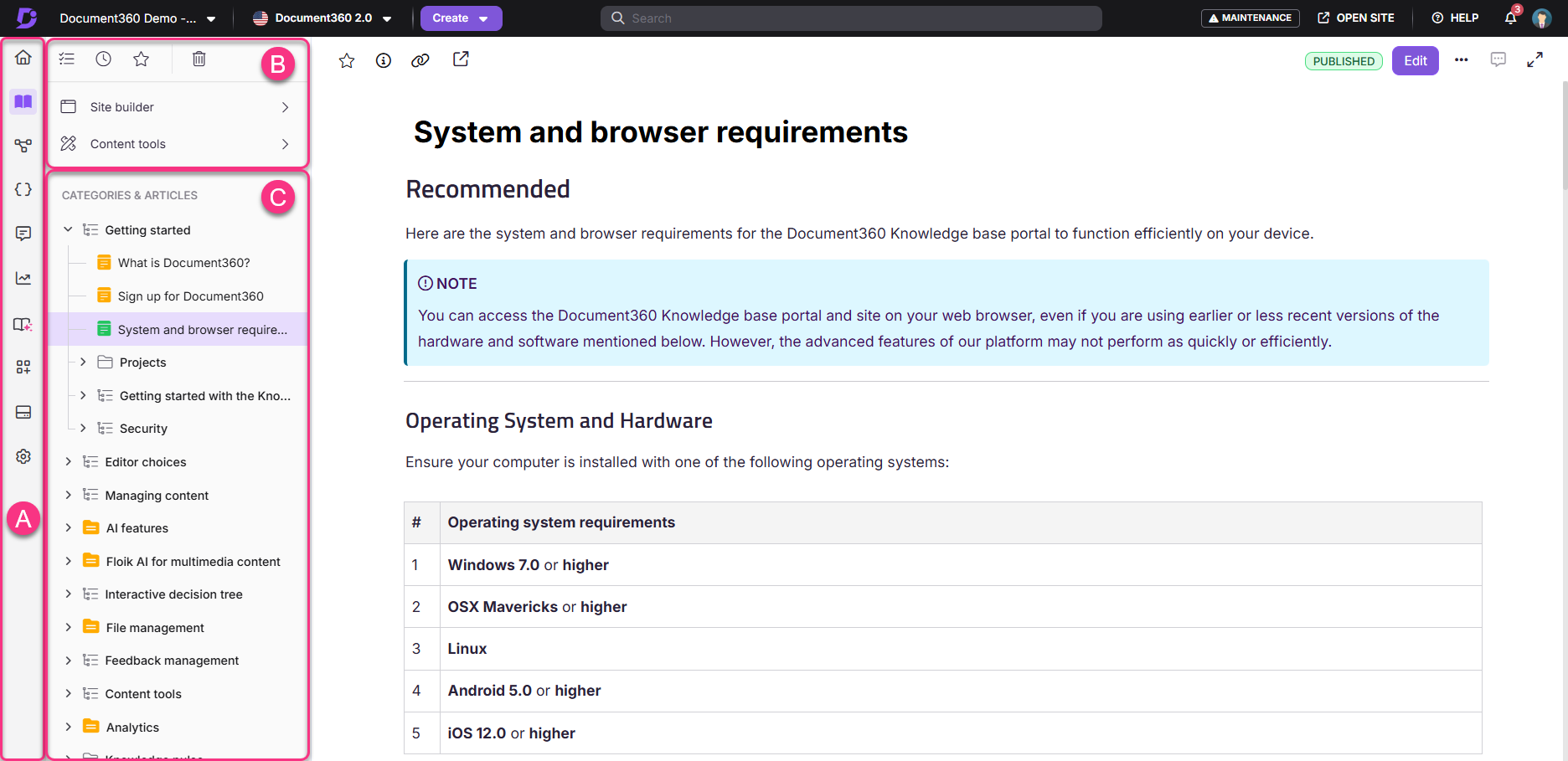
Task: Click the Edit button
Action: (1415, 60)
